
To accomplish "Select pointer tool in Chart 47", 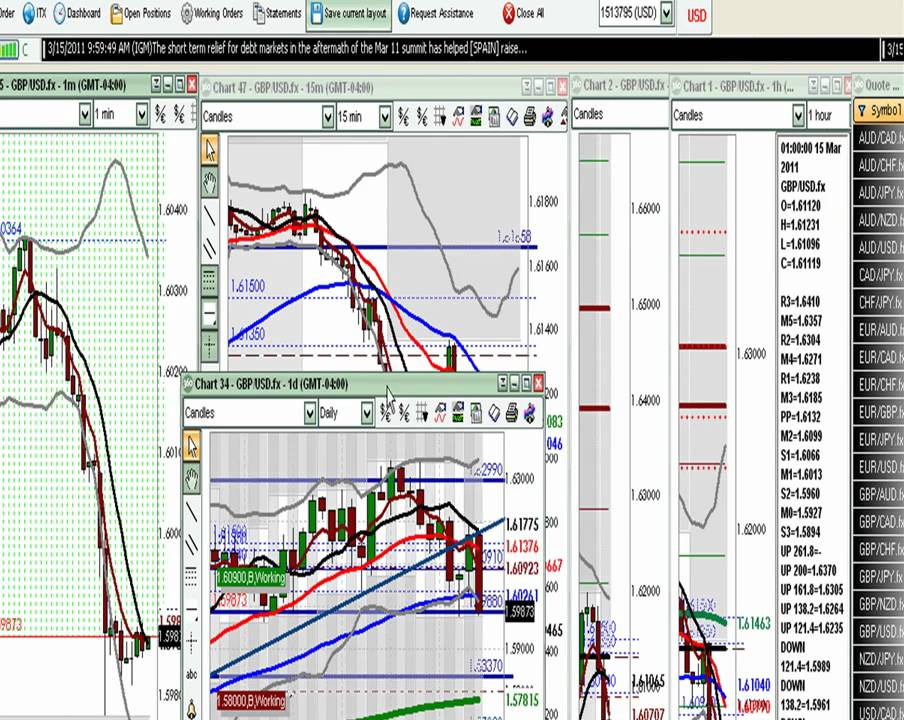I will click(x=209, y=150).
